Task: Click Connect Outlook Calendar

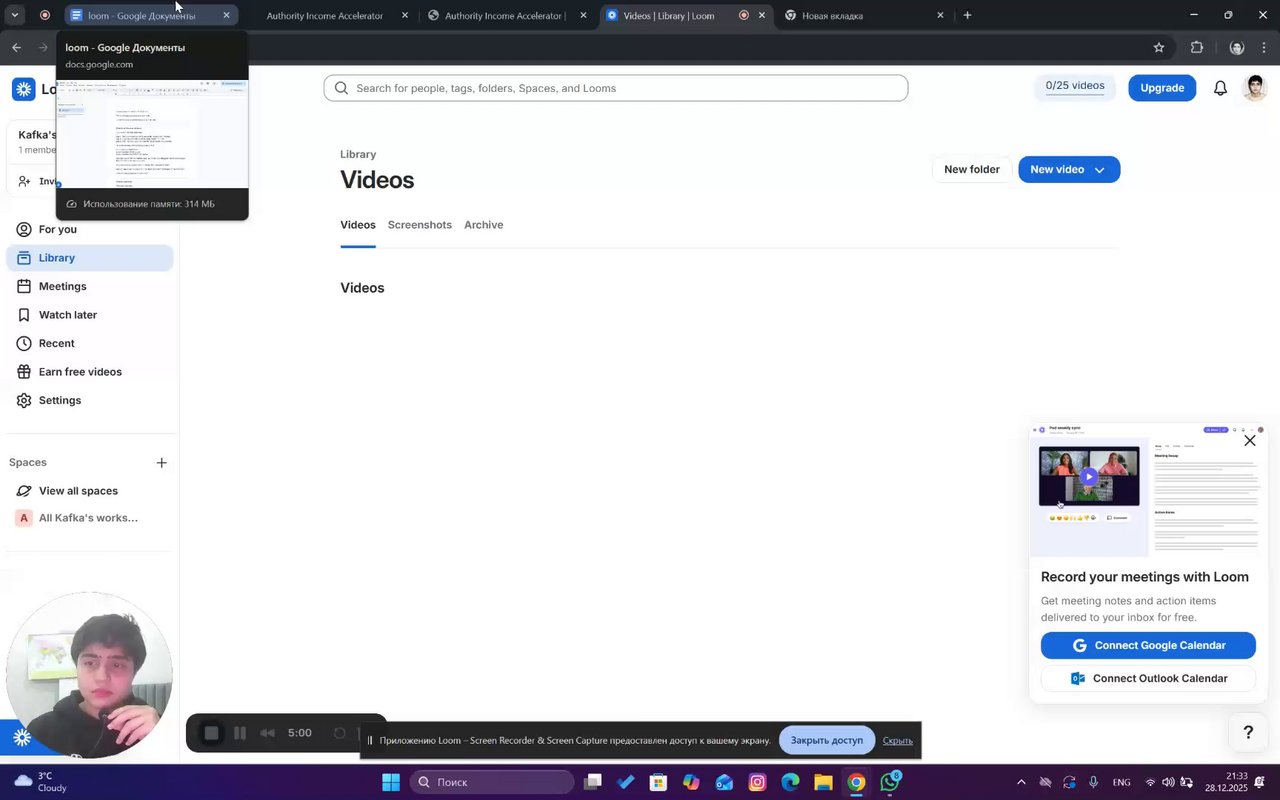Action: pos(1148,679)
